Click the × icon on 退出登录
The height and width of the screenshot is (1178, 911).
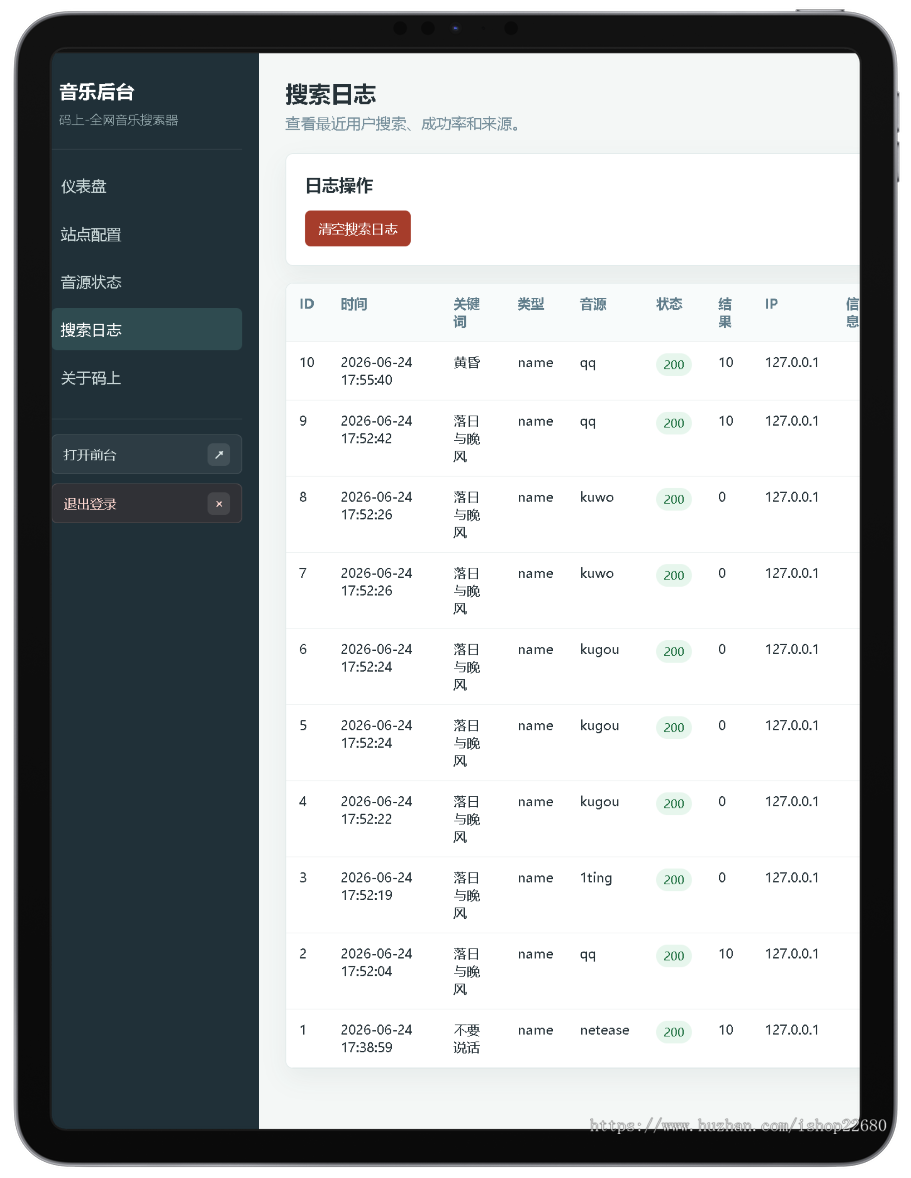(219, 504)
